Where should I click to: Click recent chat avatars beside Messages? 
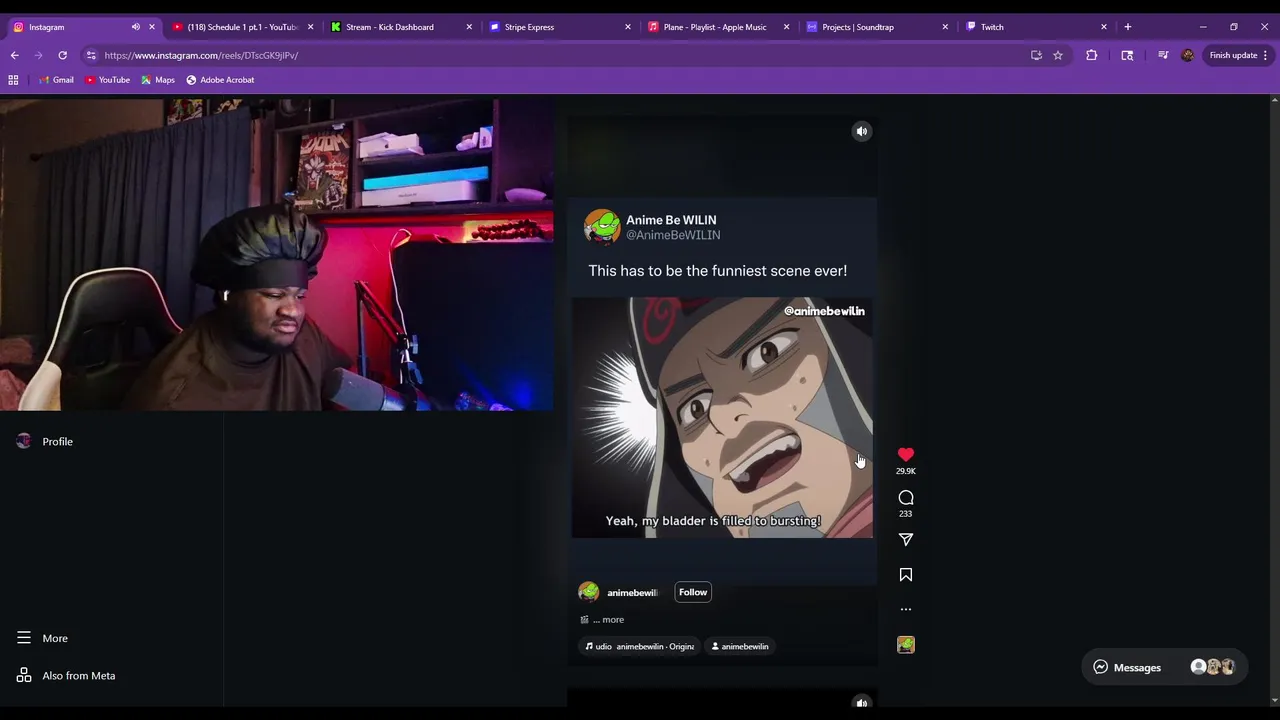pyautogui.click(x=1213, y=667)
